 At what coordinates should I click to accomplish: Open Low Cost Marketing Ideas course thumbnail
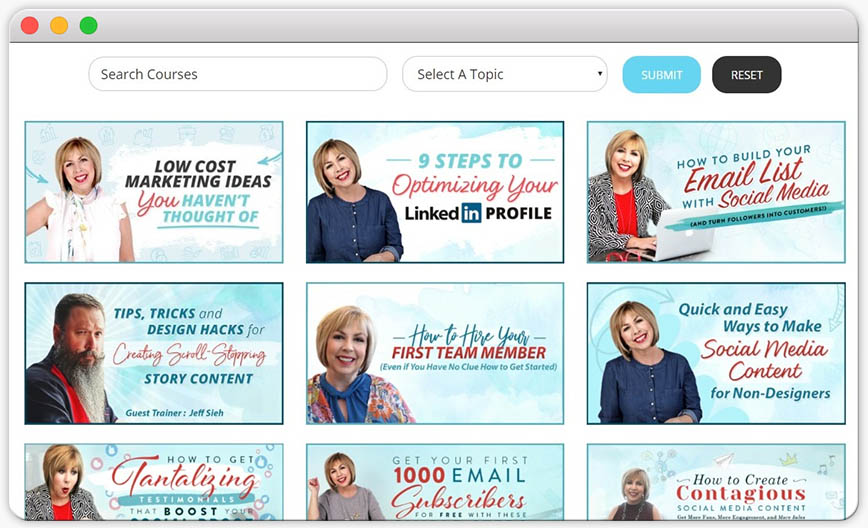154,192
